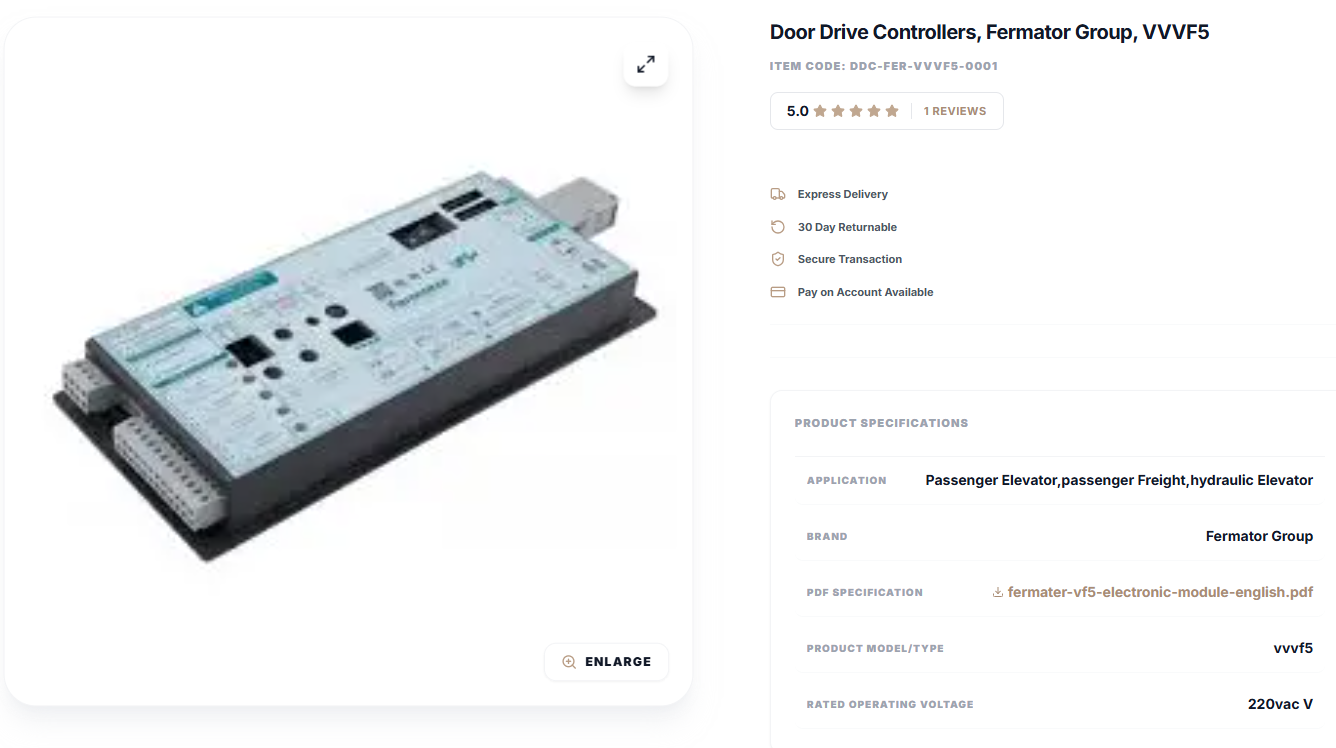
Task: Click the Express Delivery label
Action: point(842,194)
